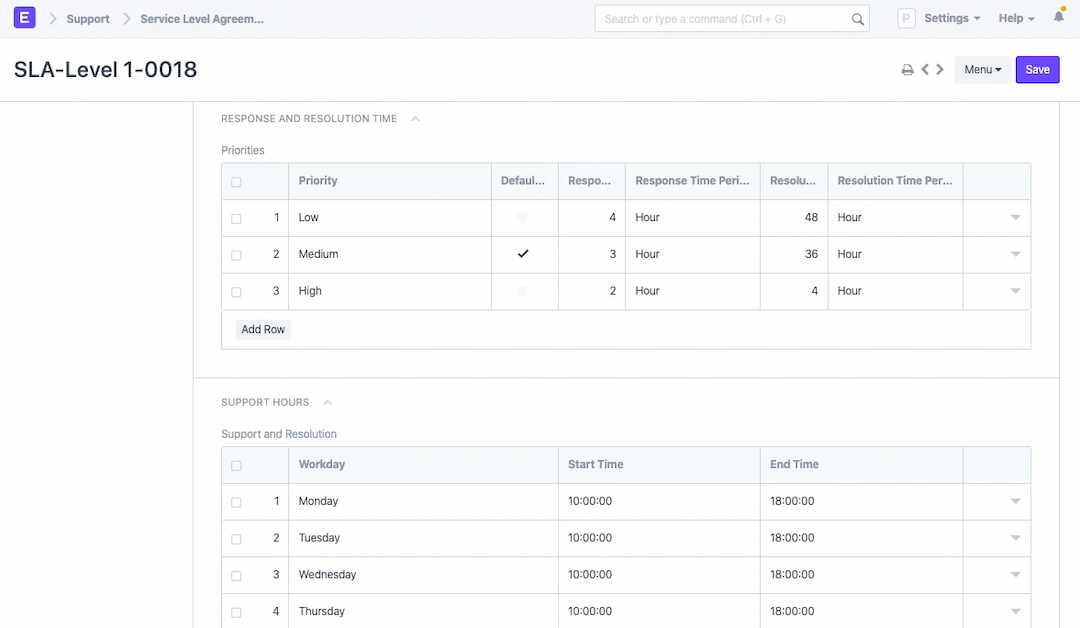Go to next document arrow
The height and width of the screenshot is (628, 1080).
[x=940, y=70]
